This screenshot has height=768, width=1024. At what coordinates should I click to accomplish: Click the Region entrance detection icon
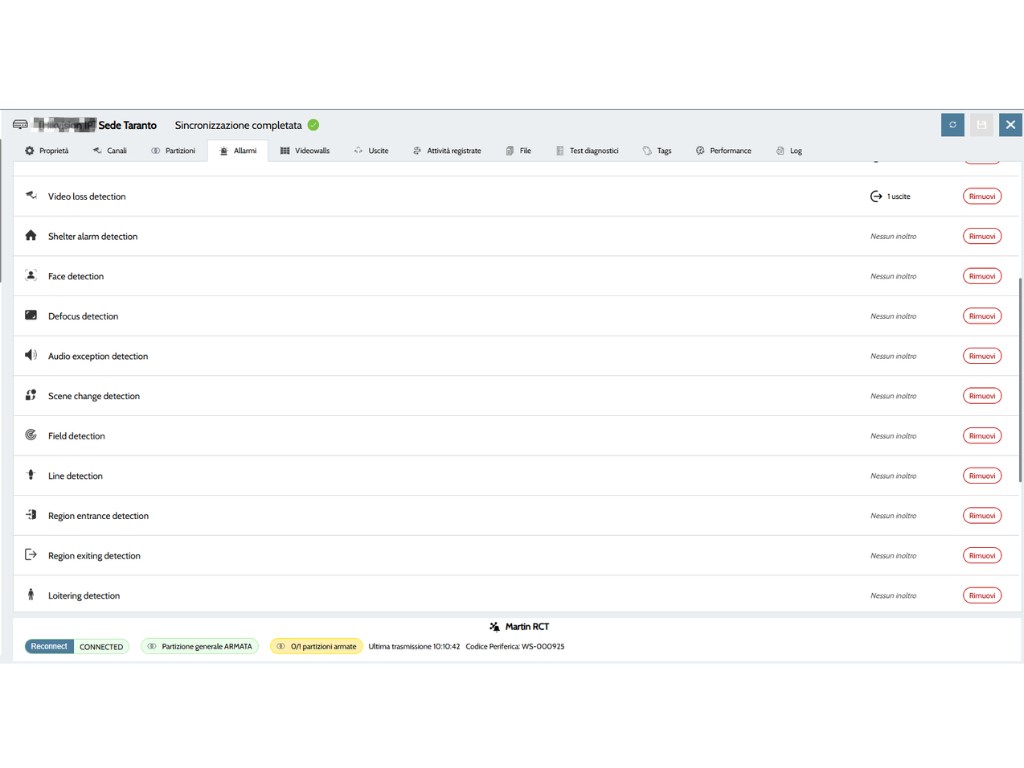(31, 514)
